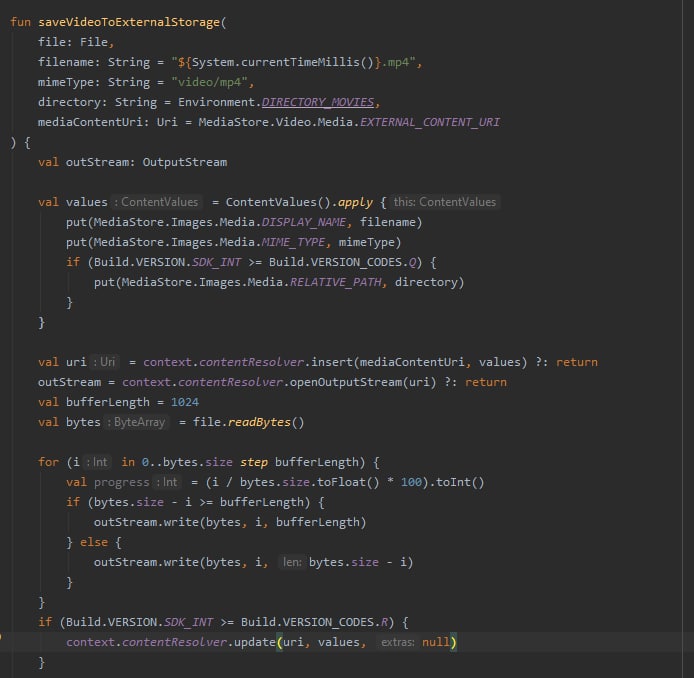Click the RELATIVE_PATH constant
The image size is (694, 678).
click(335, 282)
